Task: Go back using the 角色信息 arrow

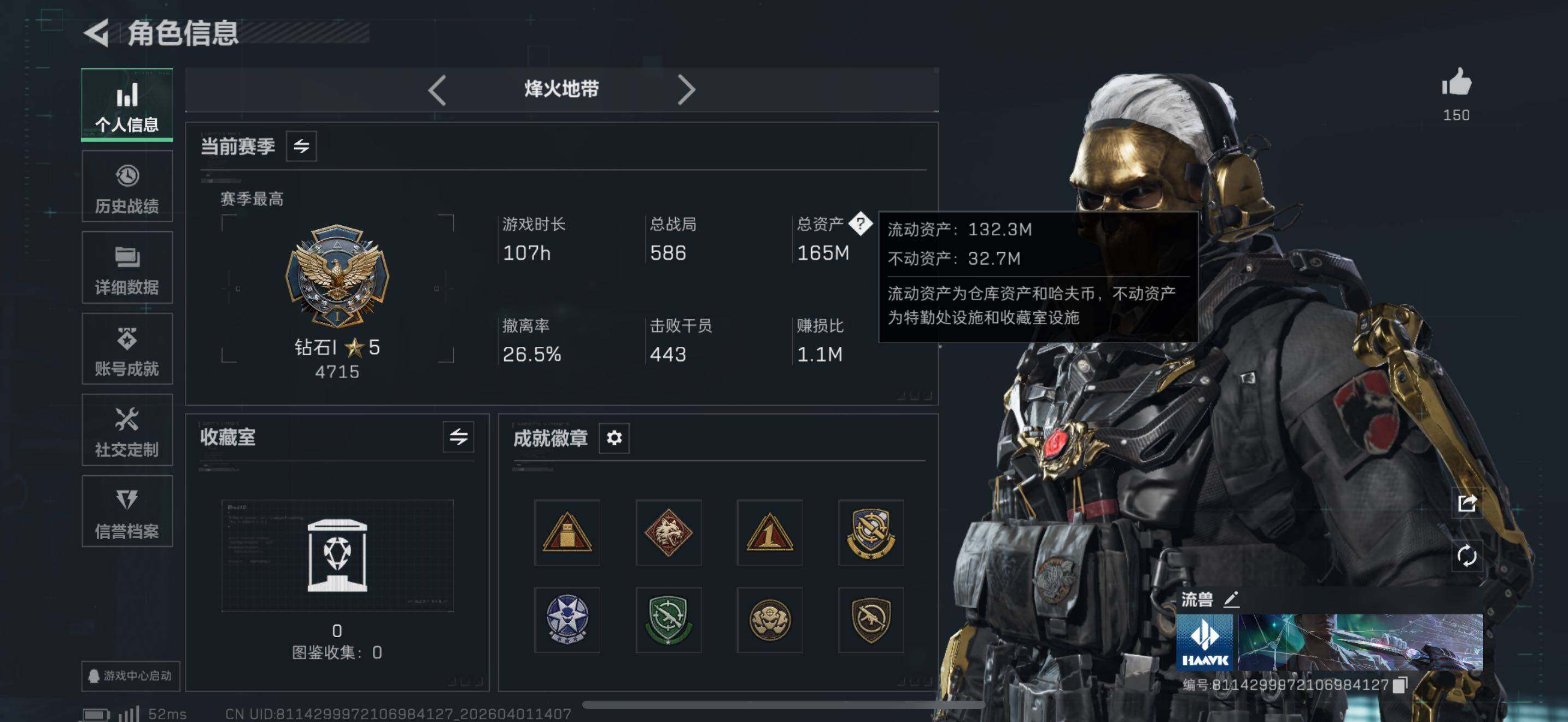Action: pyautogui.click(x=96, y=32)
